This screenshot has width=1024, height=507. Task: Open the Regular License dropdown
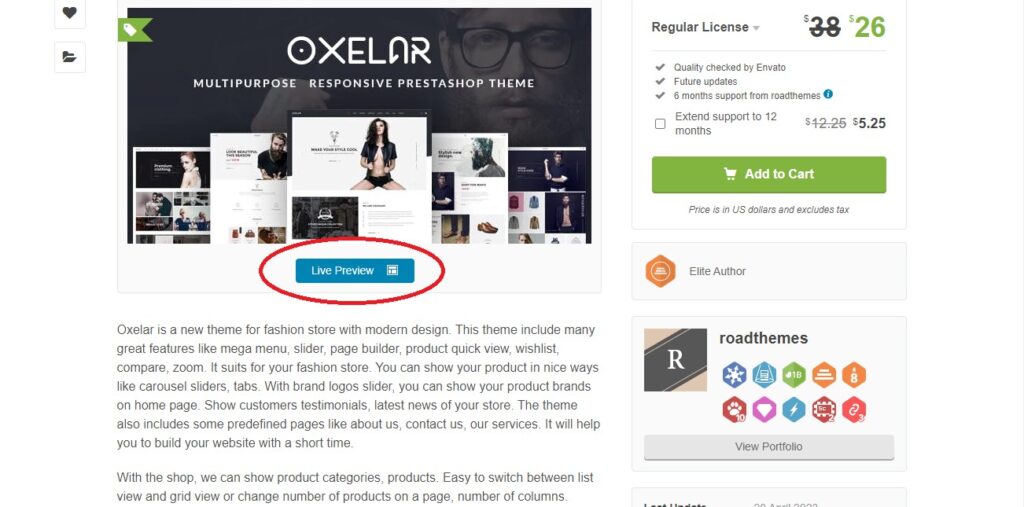click(x=705, y=27)
